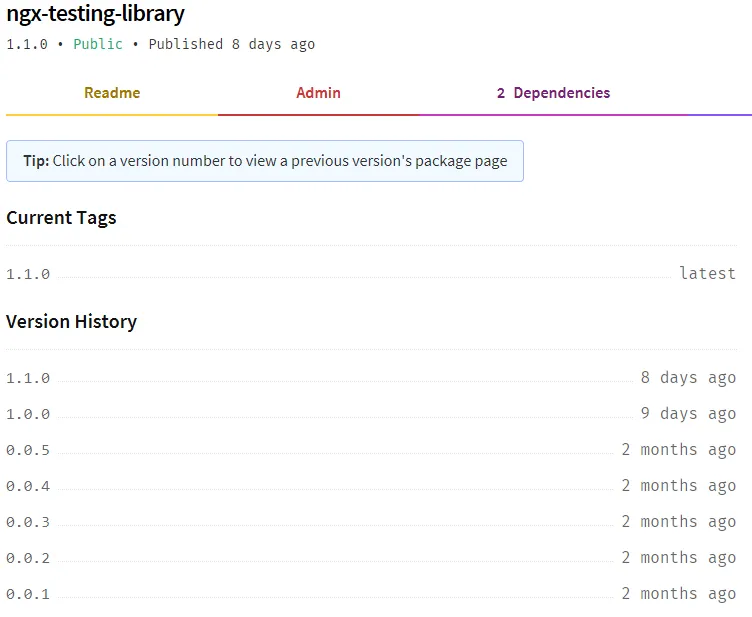752x617 pixels.
Task: Click the latest tag label
Action: [x=708, y=273]
